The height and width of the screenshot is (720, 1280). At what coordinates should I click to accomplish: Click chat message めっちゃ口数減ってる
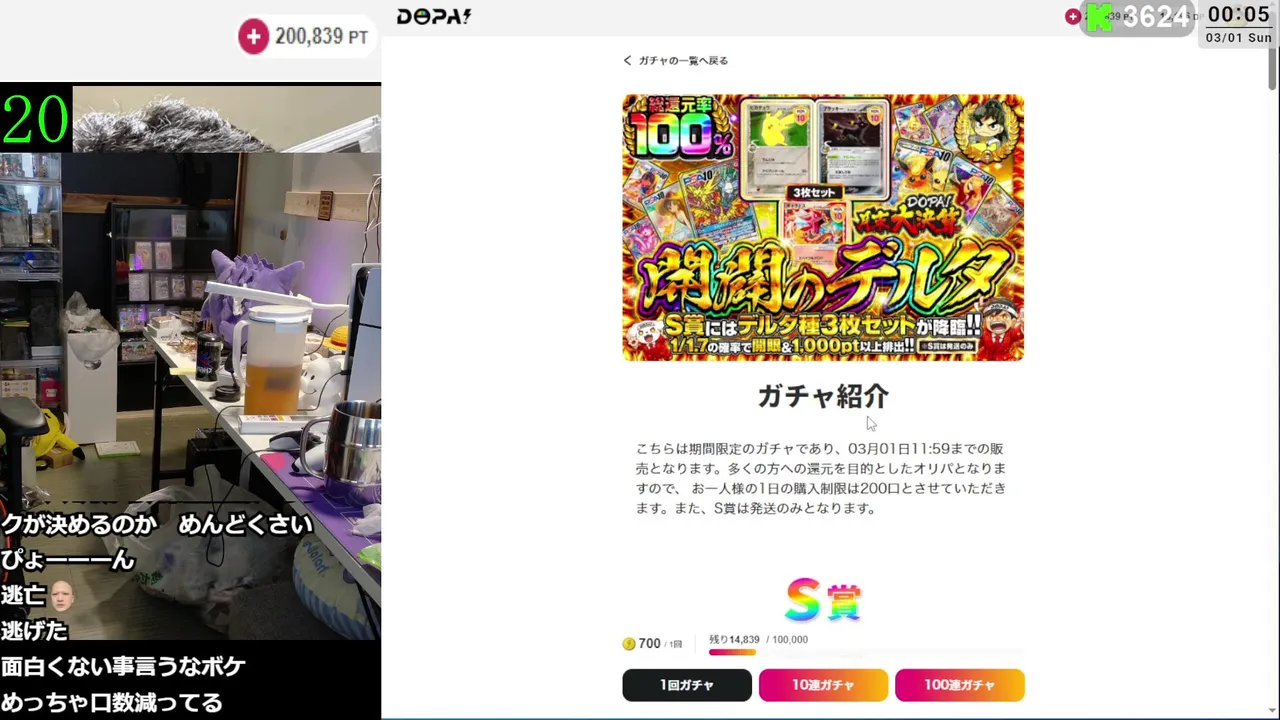click(x=112, y=702)
